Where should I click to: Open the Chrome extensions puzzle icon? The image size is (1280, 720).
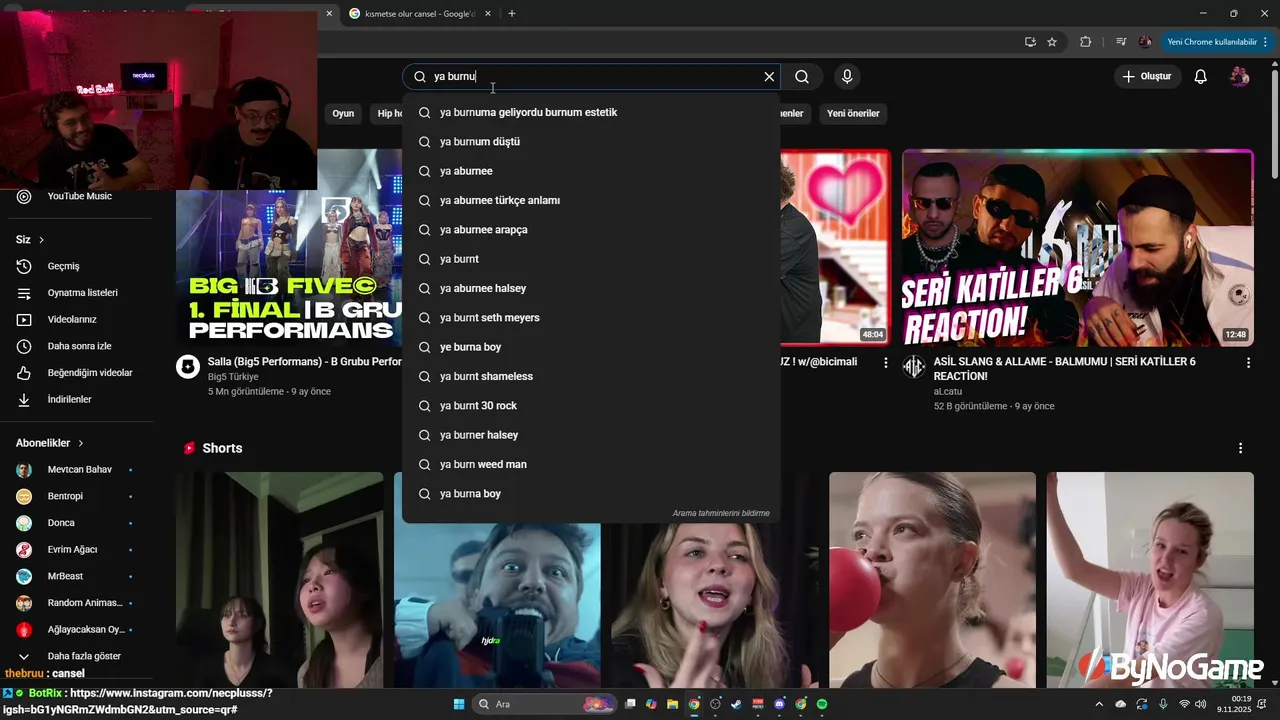pos(1085,42)
